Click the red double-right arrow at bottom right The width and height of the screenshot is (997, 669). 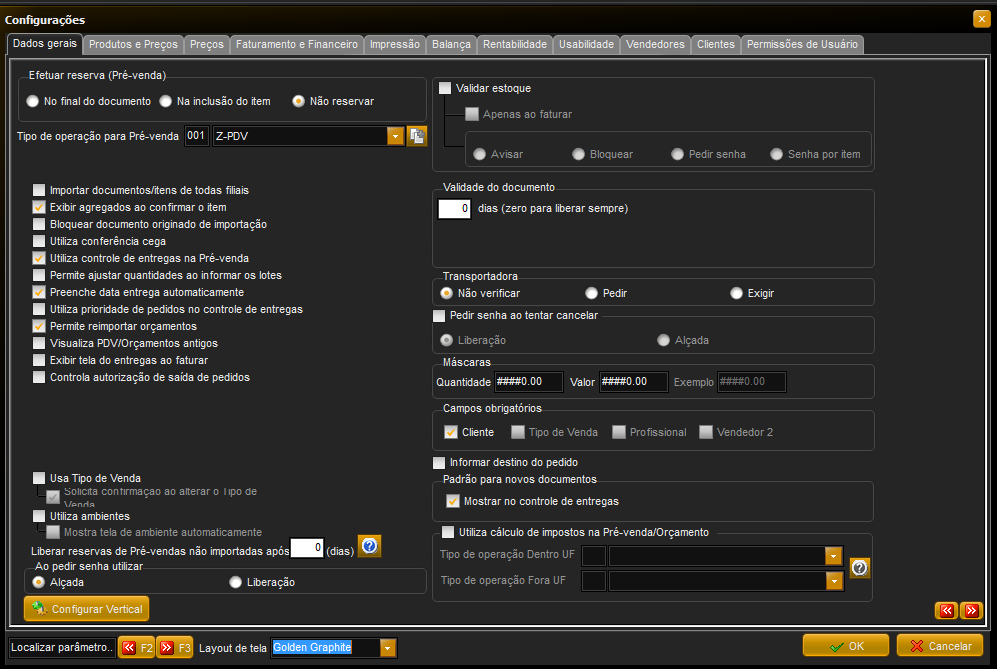(x=971, y=610)
